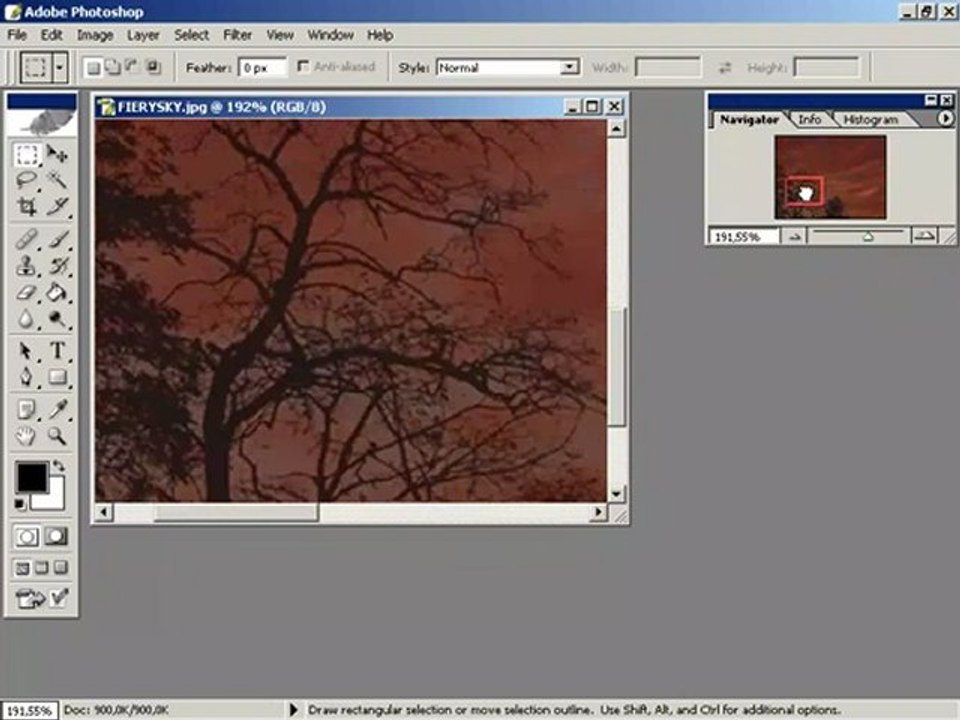Select the History Brush tool

[57, 266]
